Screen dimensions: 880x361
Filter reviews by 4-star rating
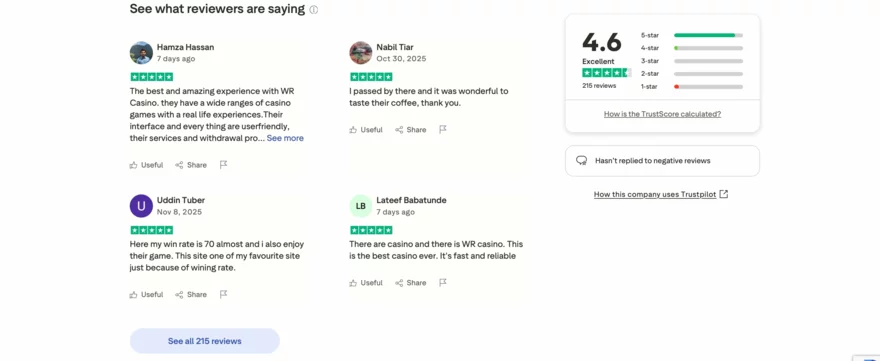click(x=691, y=48)
